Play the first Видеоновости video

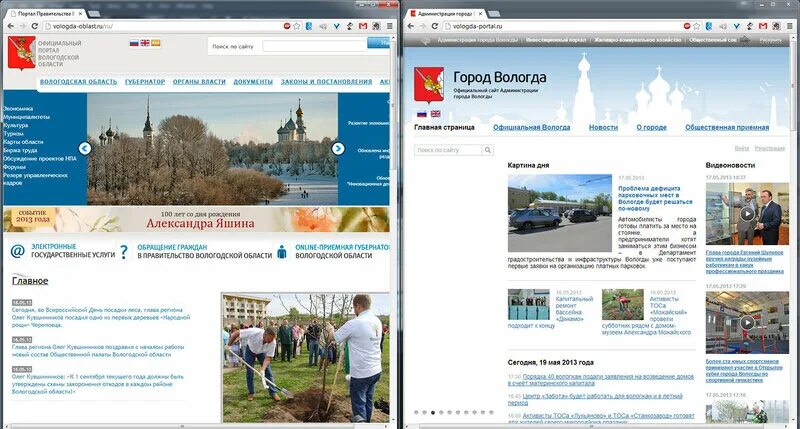pyautogui.click(x=747, y=214)
